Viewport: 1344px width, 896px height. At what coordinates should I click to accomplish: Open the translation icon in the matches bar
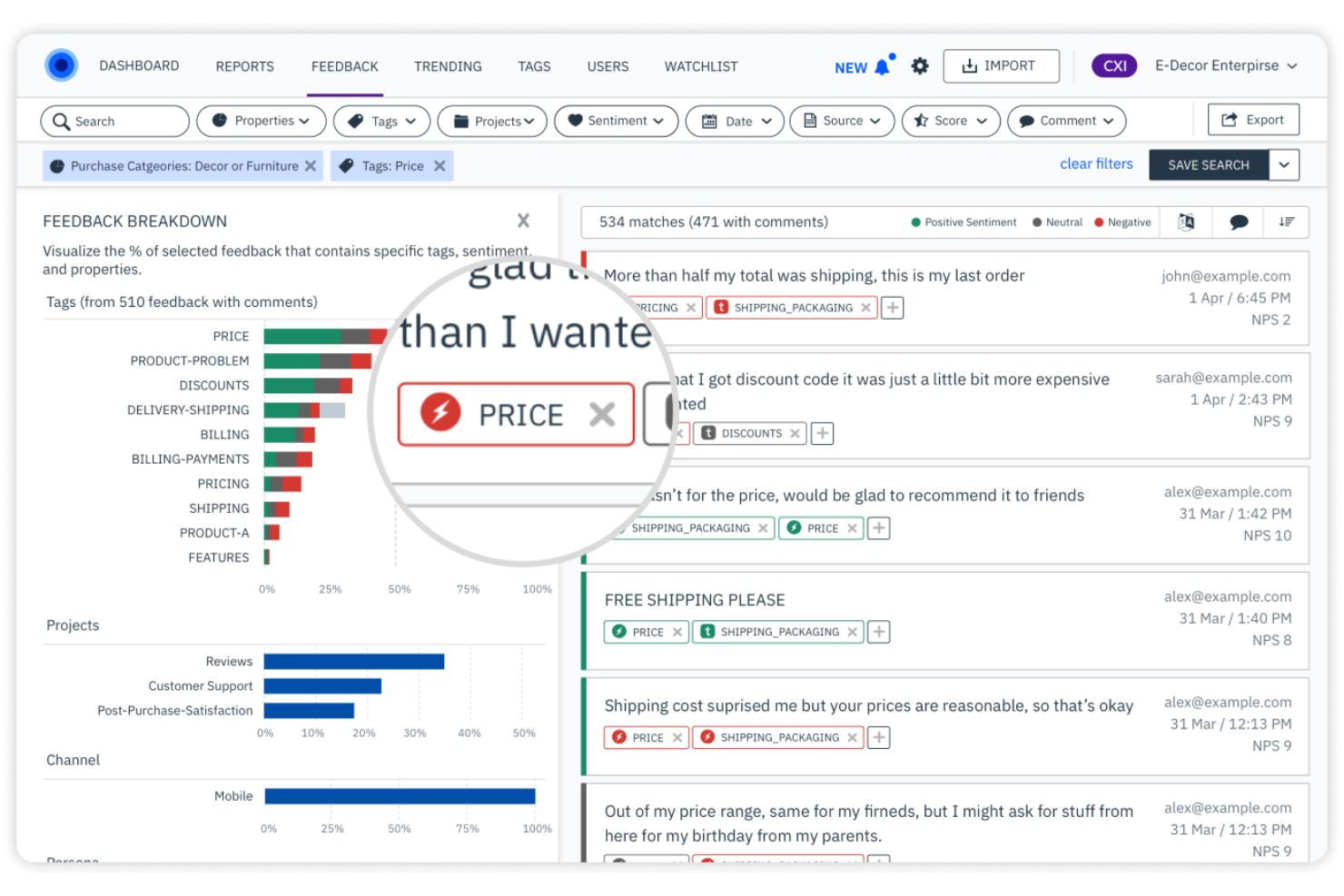pyautogui.click(x=1185, y=222)
